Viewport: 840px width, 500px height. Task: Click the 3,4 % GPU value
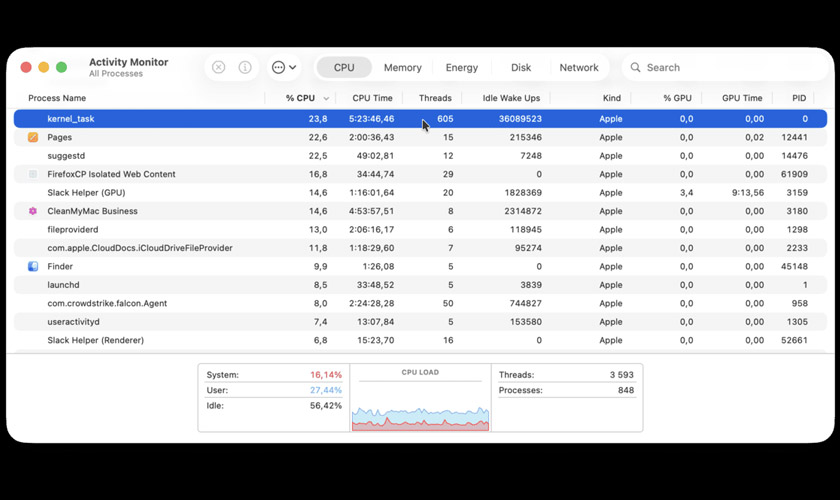pyautogui.click(x=686, y=192)
